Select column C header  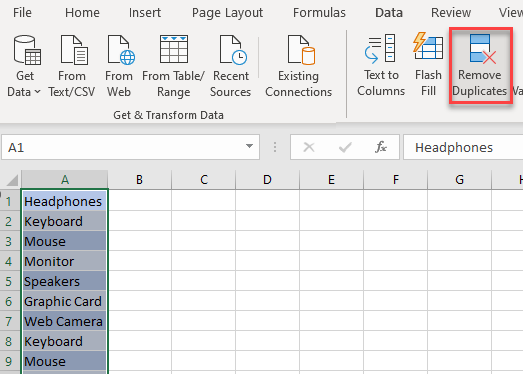pyautogui.click(x=204, y=180)
